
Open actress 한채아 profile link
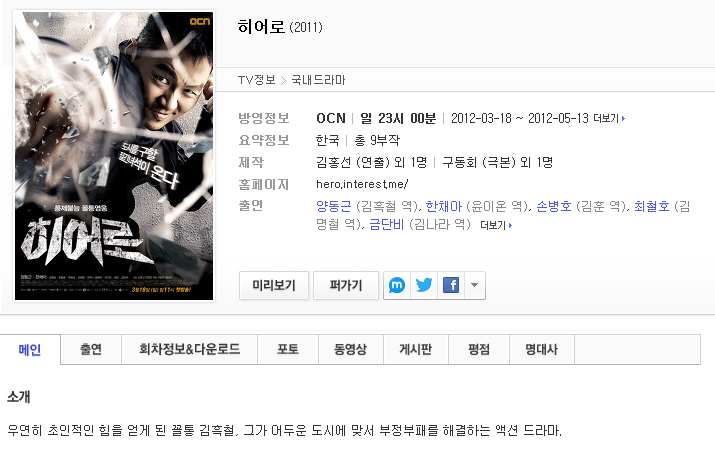(444, 207)
